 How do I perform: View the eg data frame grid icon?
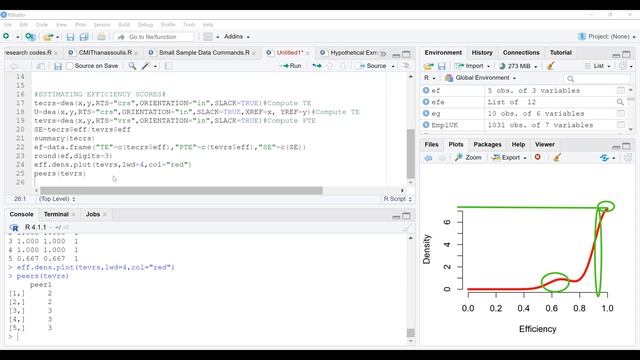[621, 113]
